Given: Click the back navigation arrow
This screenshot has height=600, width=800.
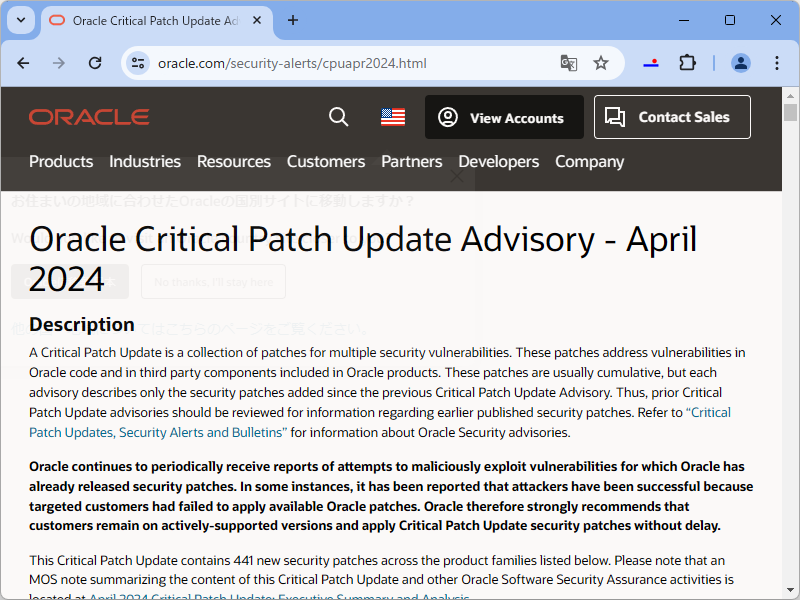Looking at the screenshot, I should click(x=23, y=62).
